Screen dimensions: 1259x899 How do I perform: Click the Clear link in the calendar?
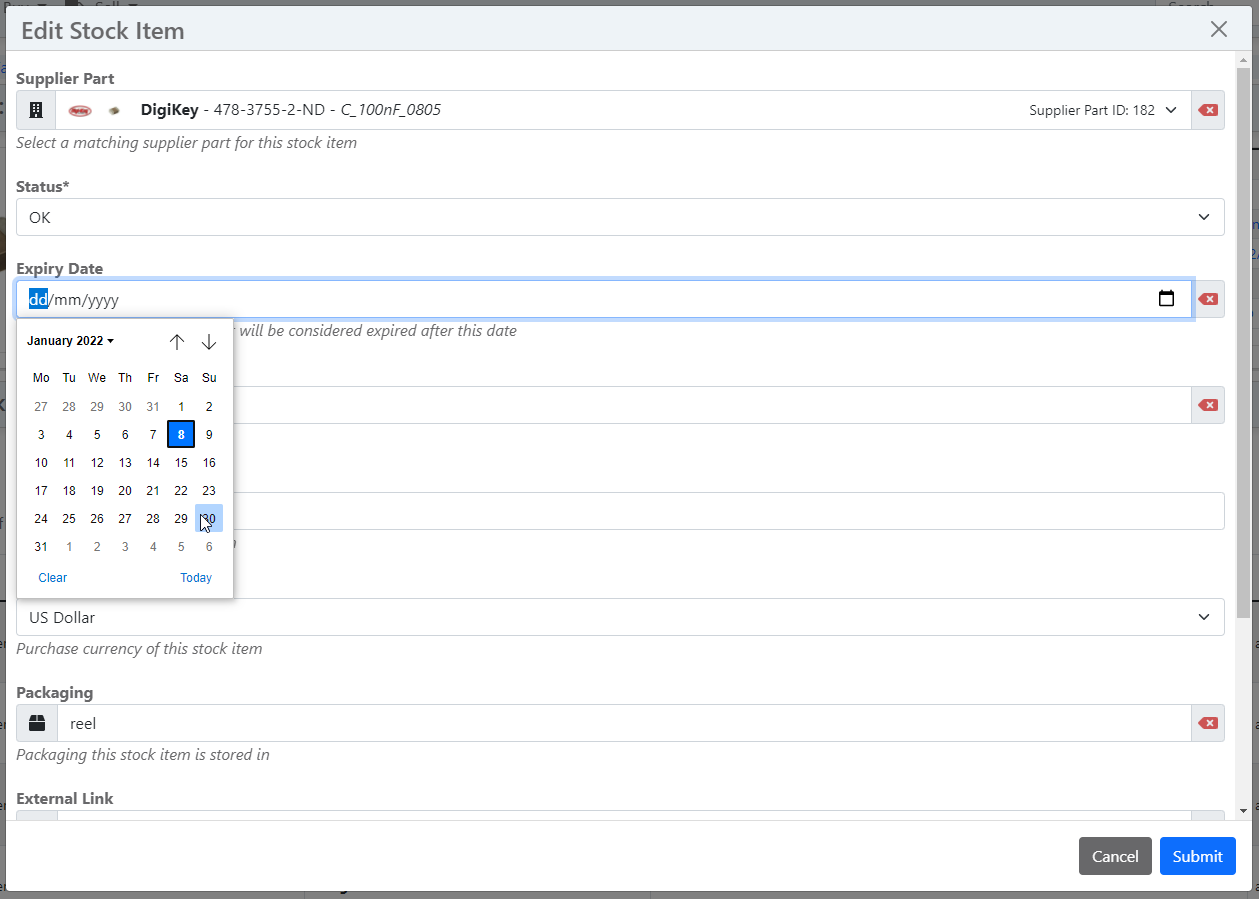(x=52, y=578)
